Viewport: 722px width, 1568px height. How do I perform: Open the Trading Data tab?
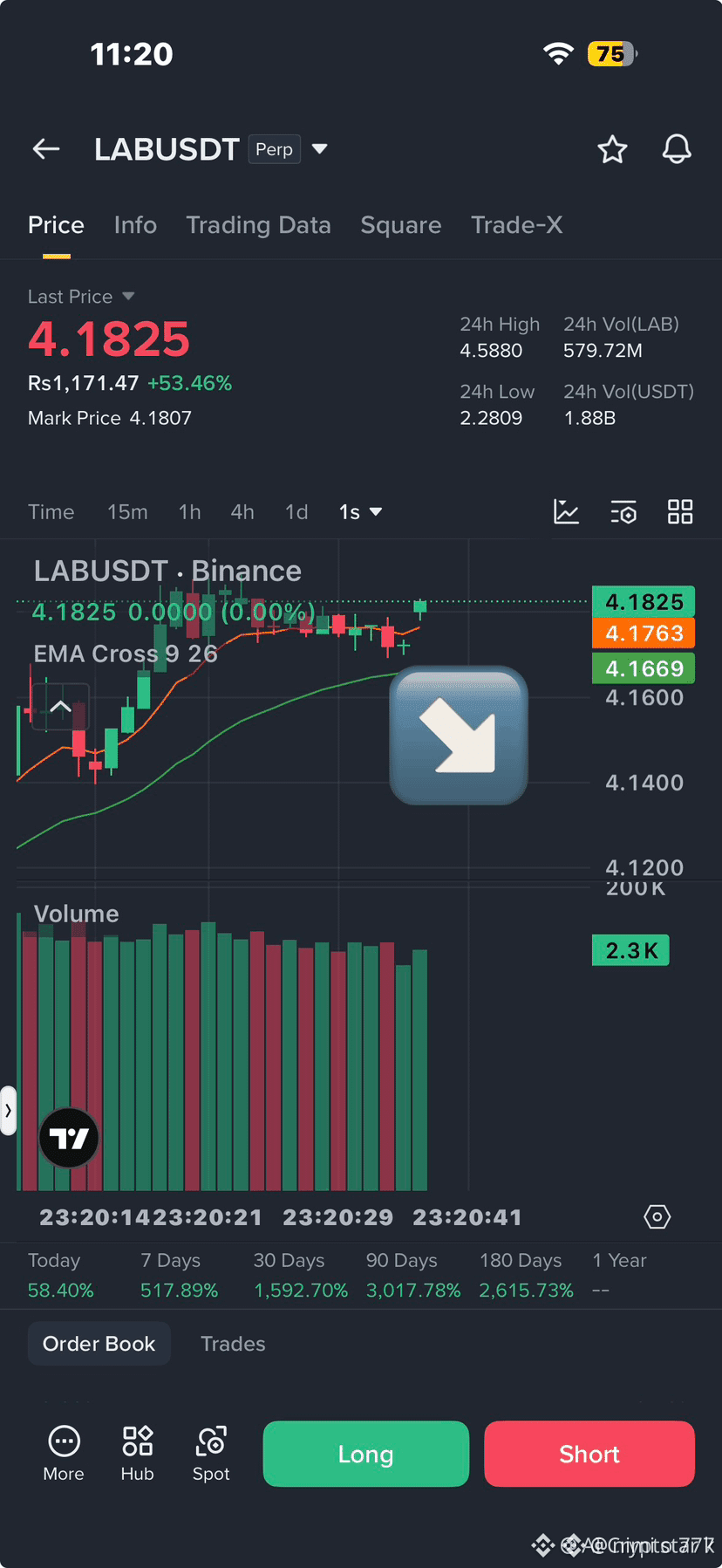(x=258, y=225)
